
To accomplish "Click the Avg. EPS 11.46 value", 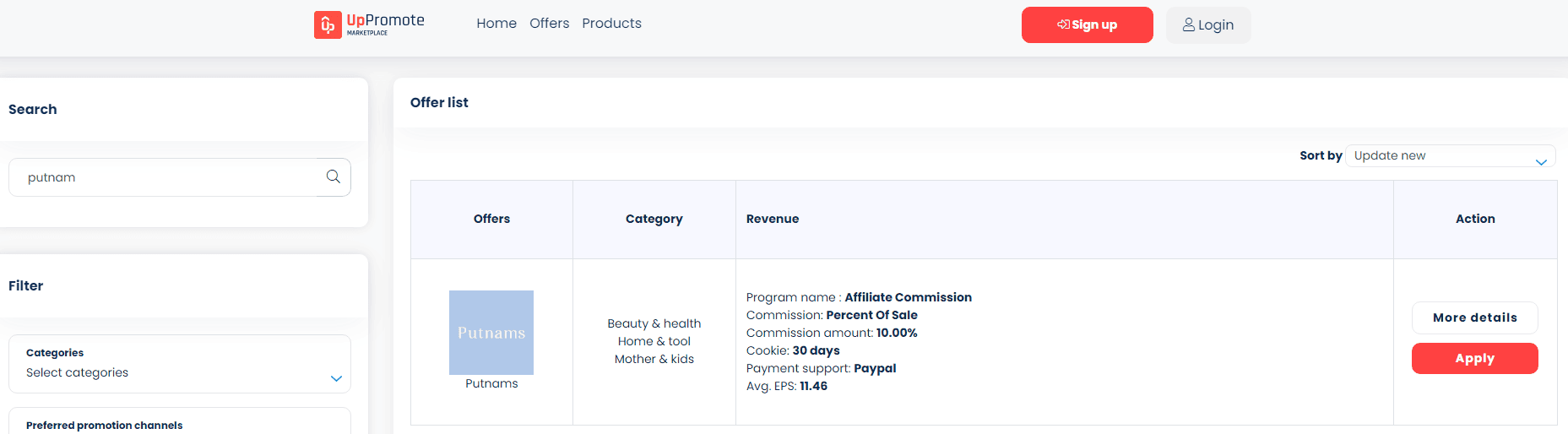I will point(813,386).
